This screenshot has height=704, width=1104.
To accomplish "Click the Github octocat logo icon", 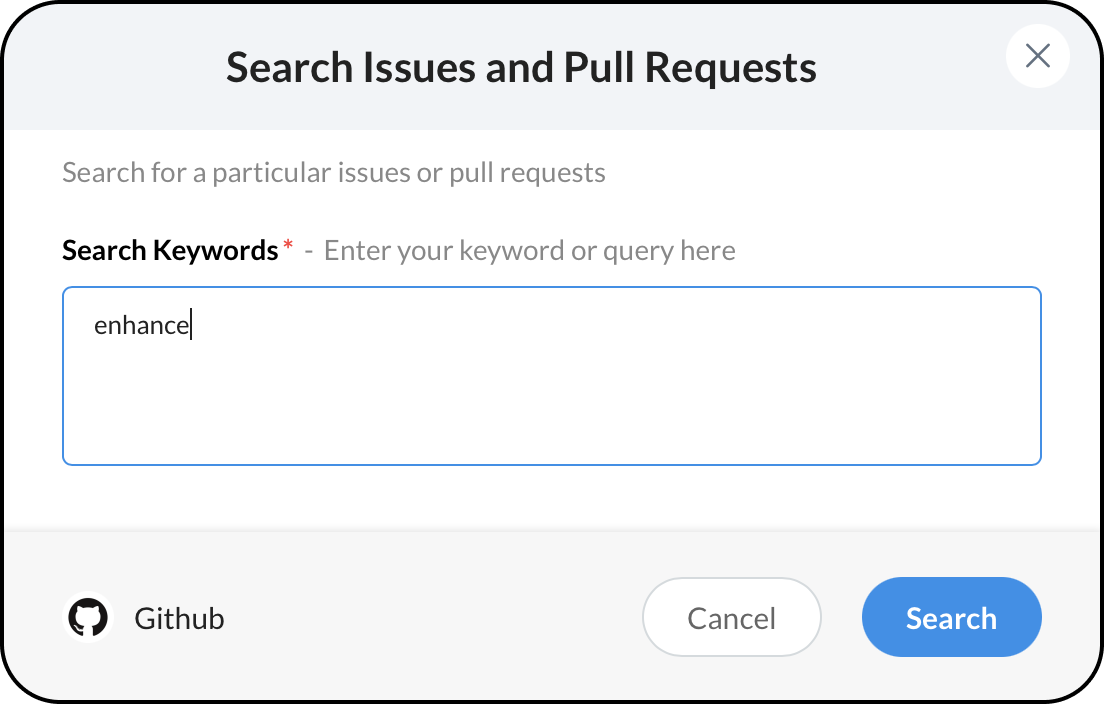I will coord(88,618).
